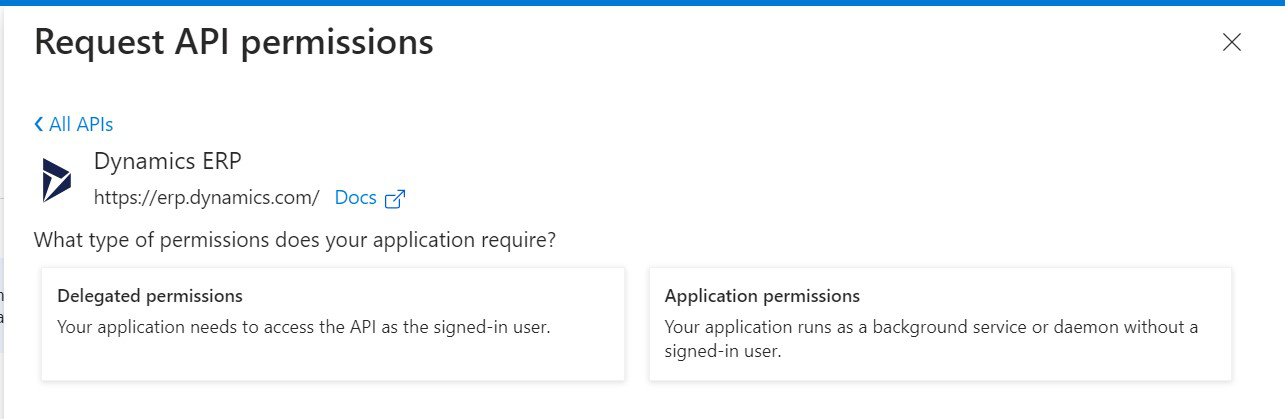
Task: Click the external link icon beside Docs
Action: [395, 199]
